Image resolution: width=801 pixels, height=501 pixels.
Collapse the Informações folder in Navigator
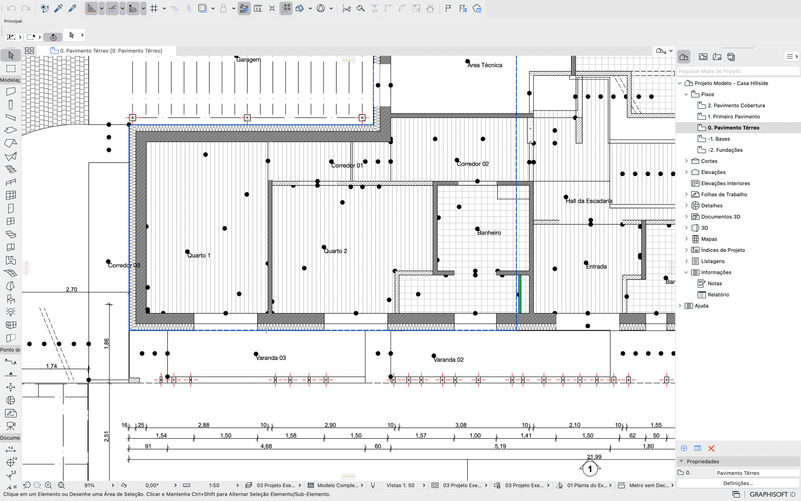(x=687, y=272)
